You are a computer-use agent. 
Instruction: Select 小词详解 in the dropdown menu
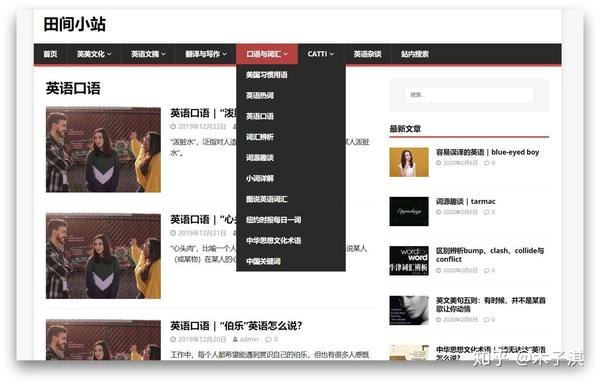click(x=260, y=178)
